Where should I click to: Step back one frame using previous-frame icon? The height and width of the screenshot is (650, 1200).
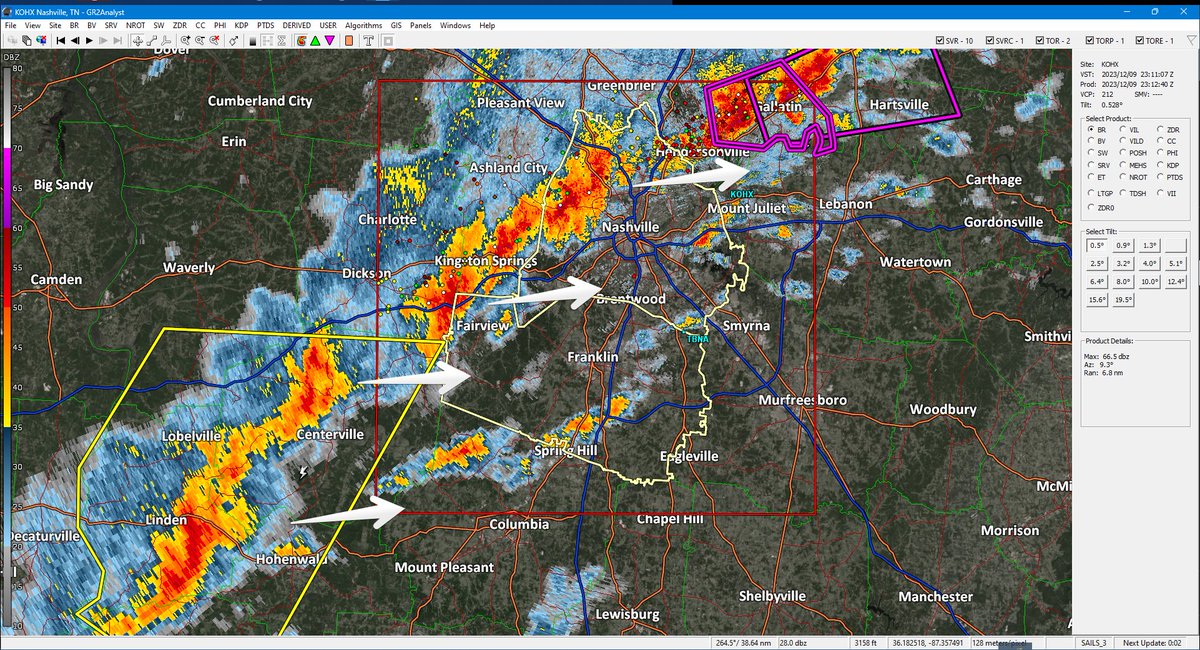76,41
